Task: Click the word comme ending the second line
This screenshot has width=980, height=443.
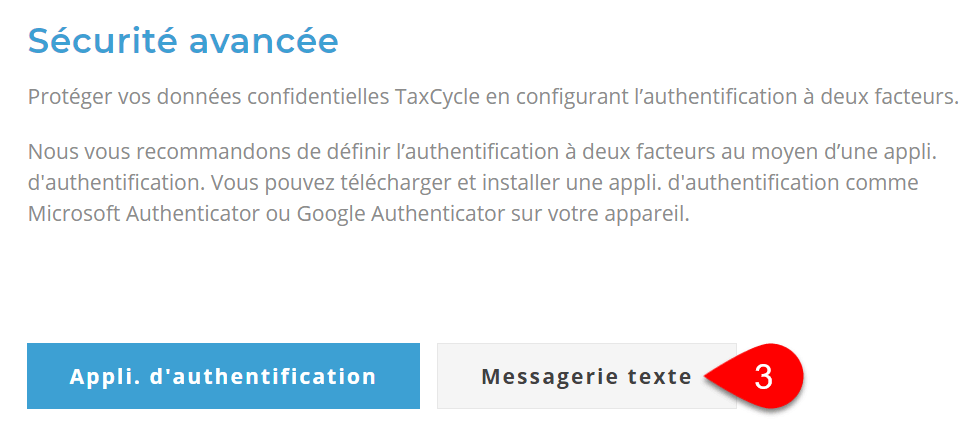Action: click(x=881, y=184)
